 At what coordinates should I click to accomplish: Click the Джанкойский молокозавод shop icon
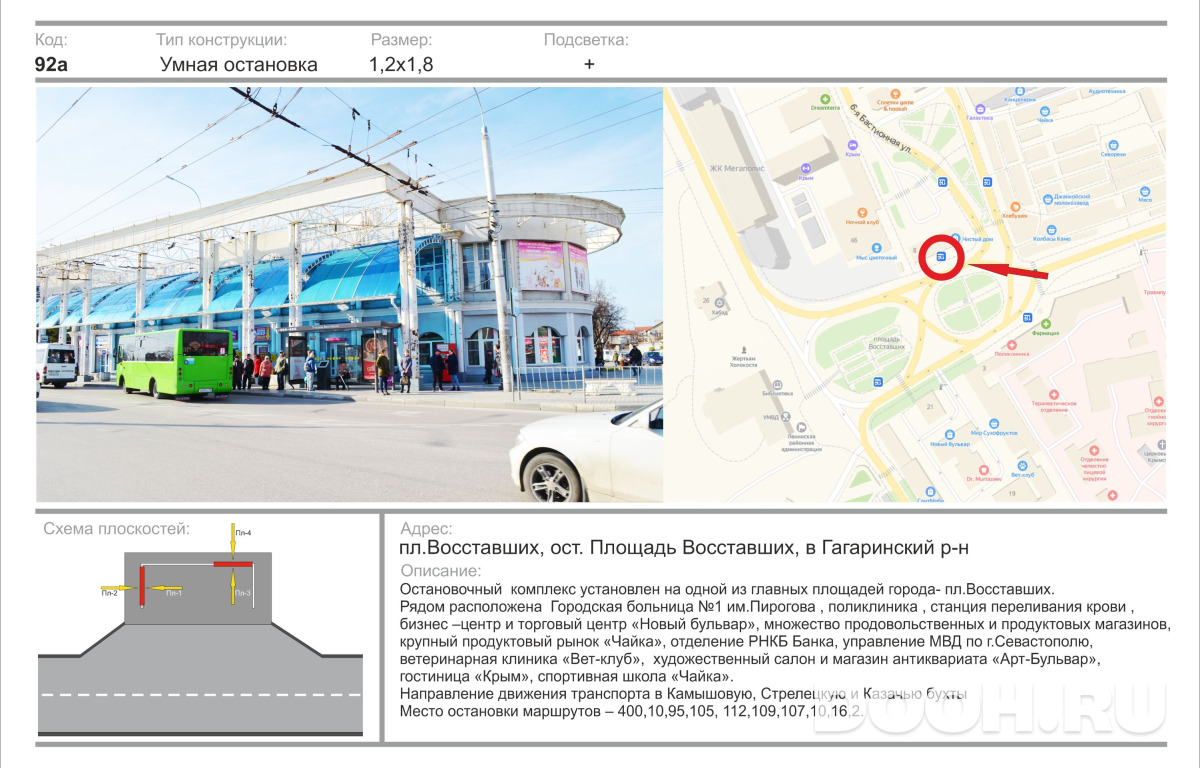point(1046,199)
